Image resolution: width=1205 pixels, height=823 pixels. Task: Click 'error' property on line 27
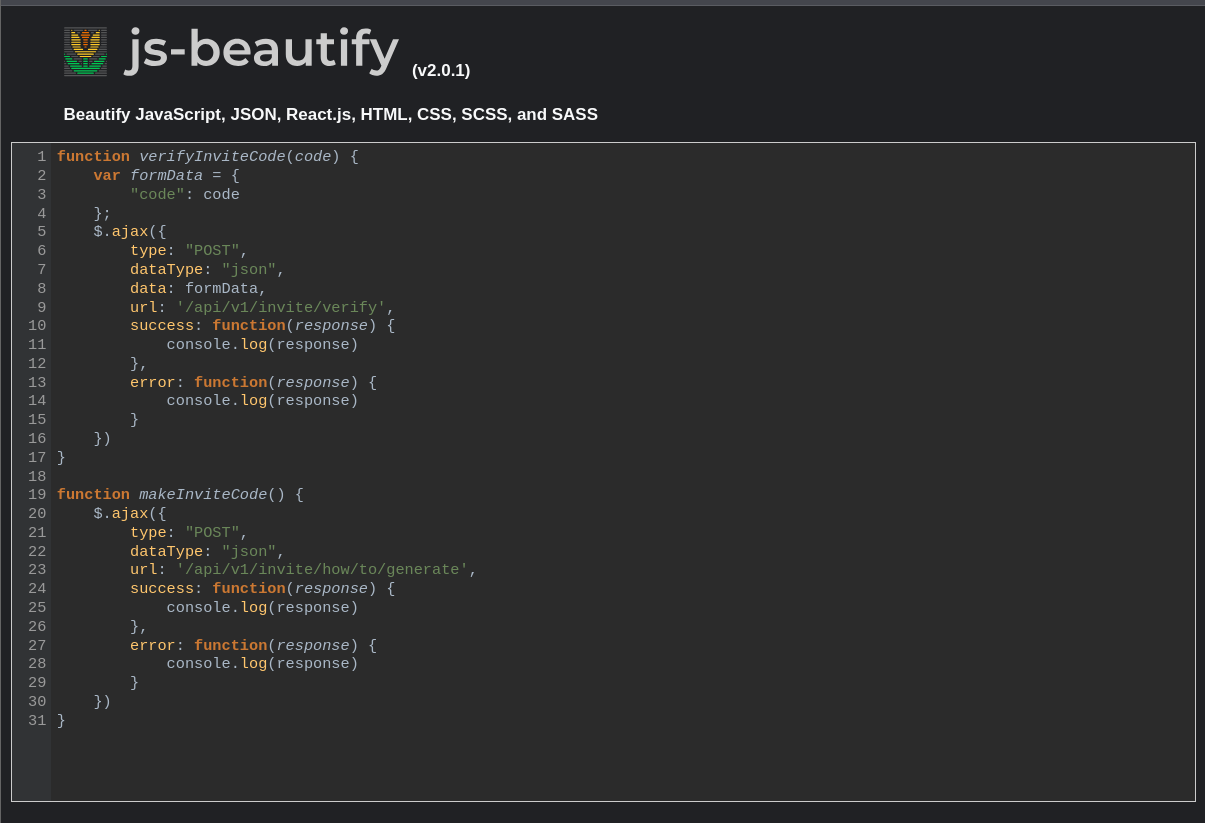click(153, 646)
